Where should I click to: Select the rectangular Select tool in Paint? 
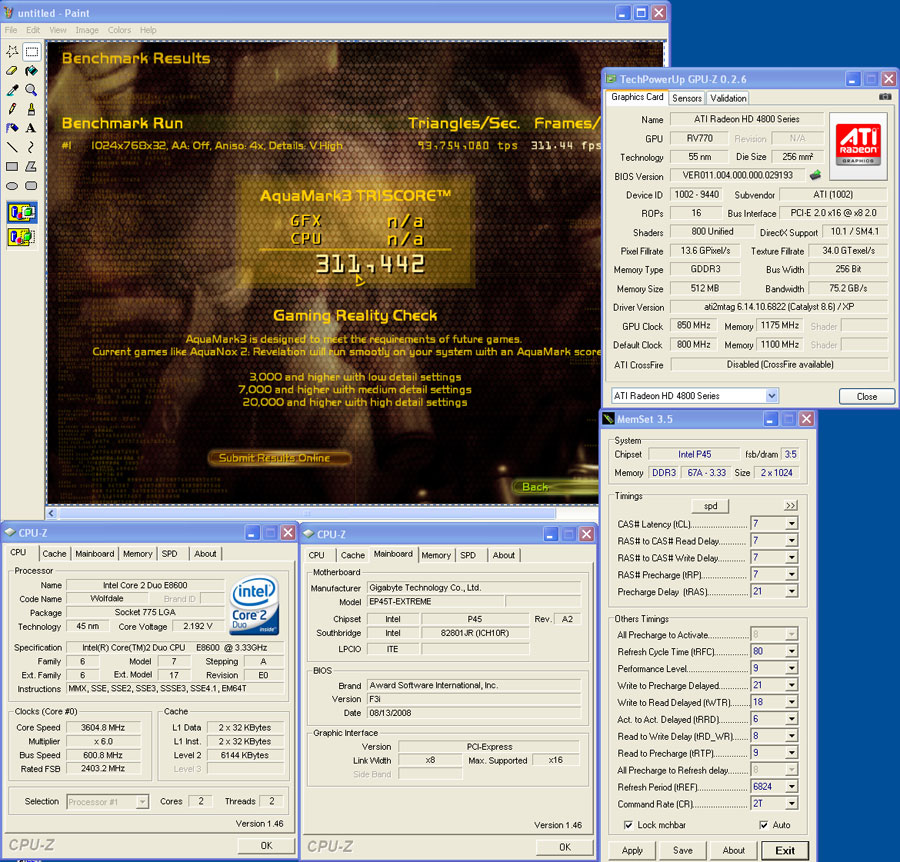coord(32,52)
